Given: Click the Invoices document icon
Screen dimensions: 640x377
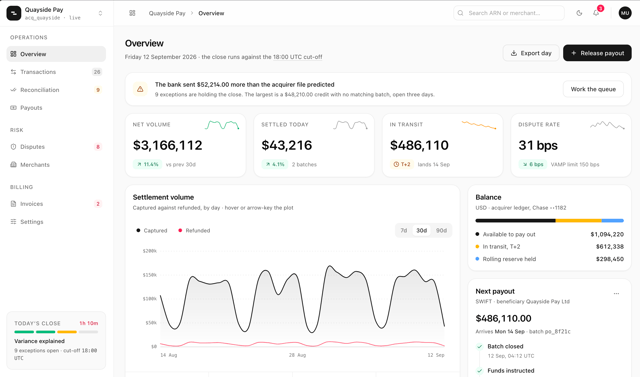Looking at the screenshot, I should 13,204.
